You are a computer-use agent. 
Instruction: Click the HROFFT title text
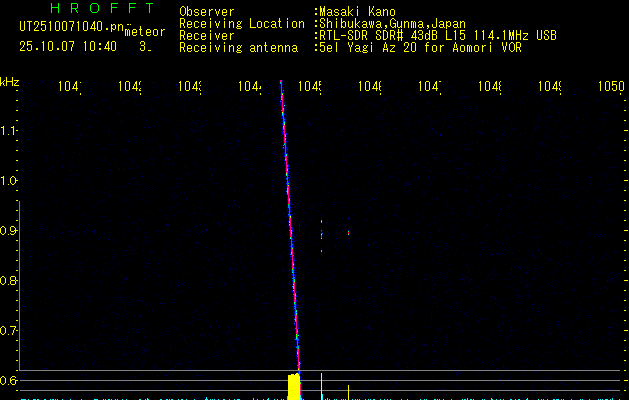(102, 8)
